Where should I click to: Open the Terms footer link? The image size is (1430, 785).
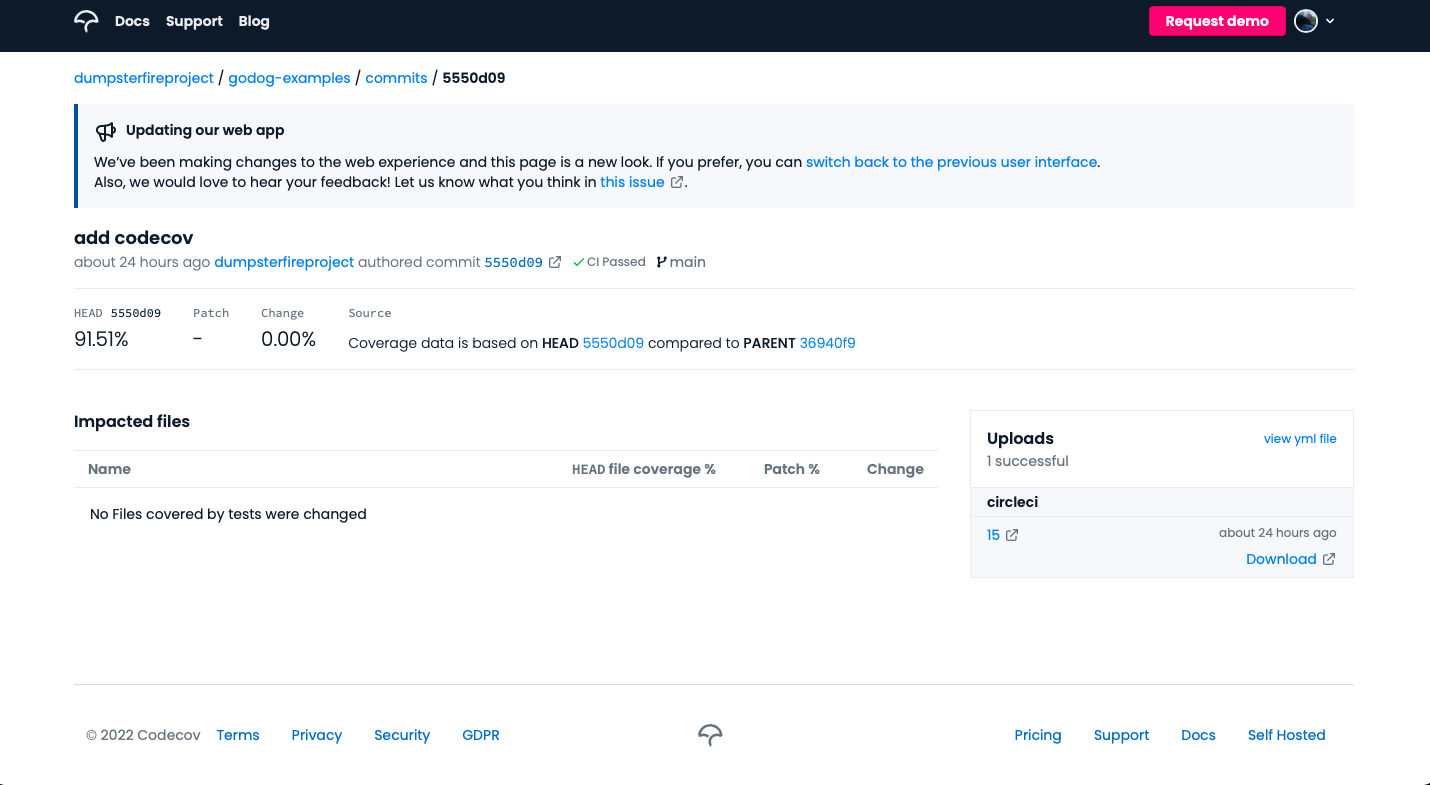(238, 735)
